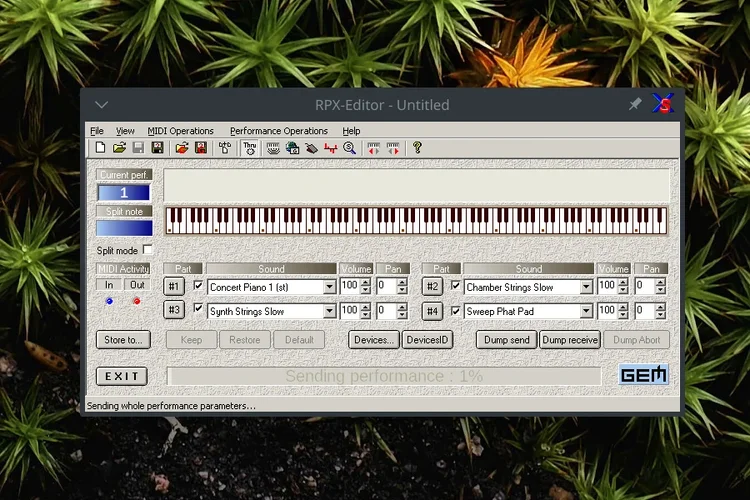Click the magnifier search sound icon

[350, 148]
